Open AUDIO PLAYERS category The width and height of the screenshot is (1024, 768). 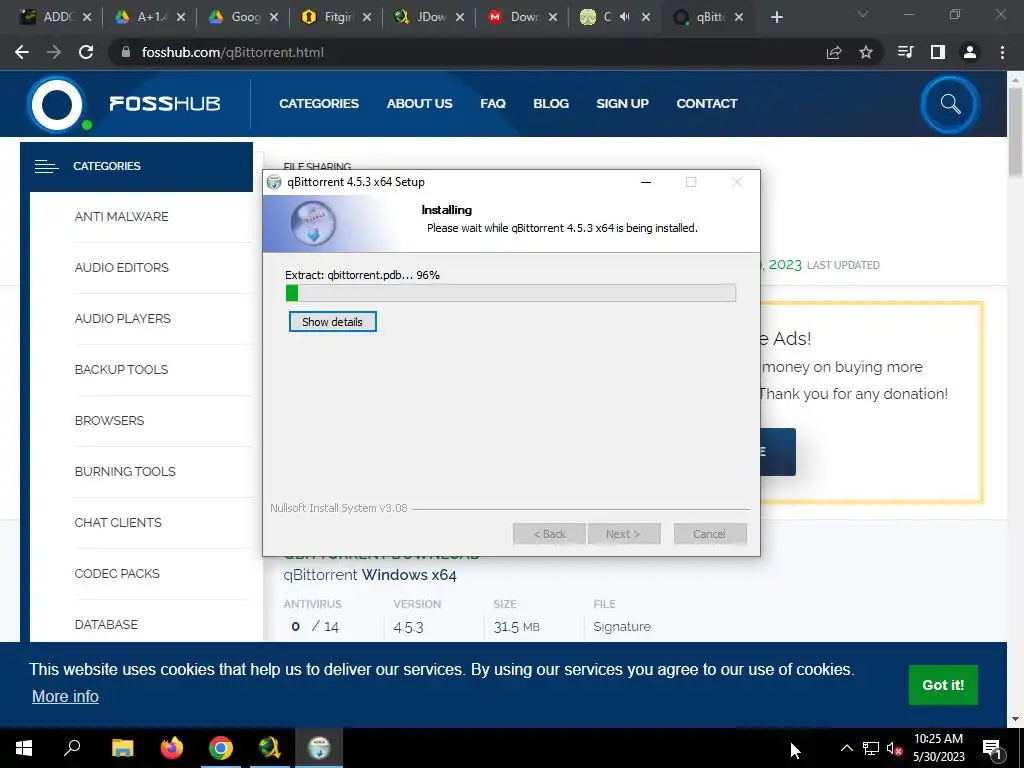pyautogui.click(x=123, y=318)
